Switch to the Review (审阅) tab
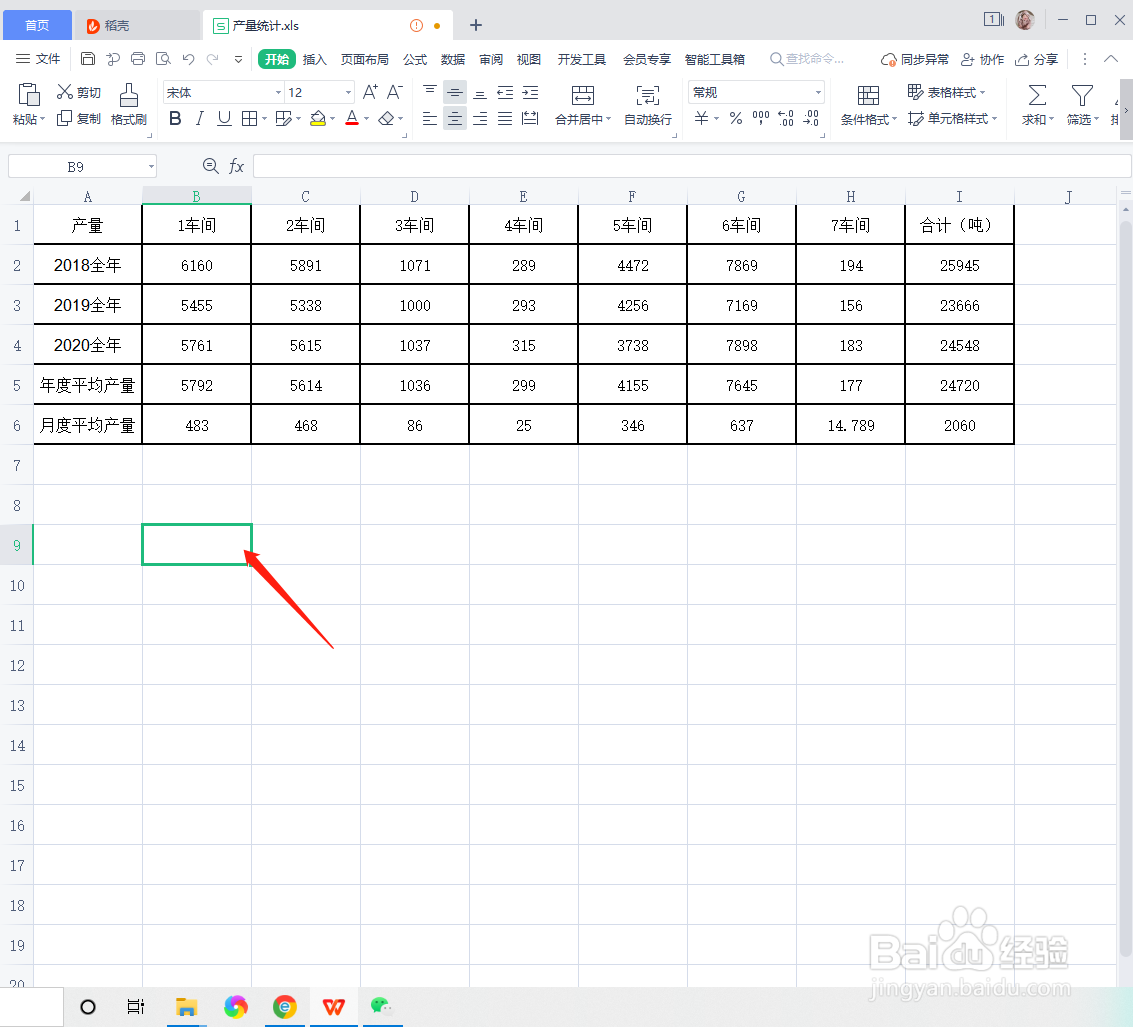Screen dimensions: 1133x1027 click(x=491, y=59)
